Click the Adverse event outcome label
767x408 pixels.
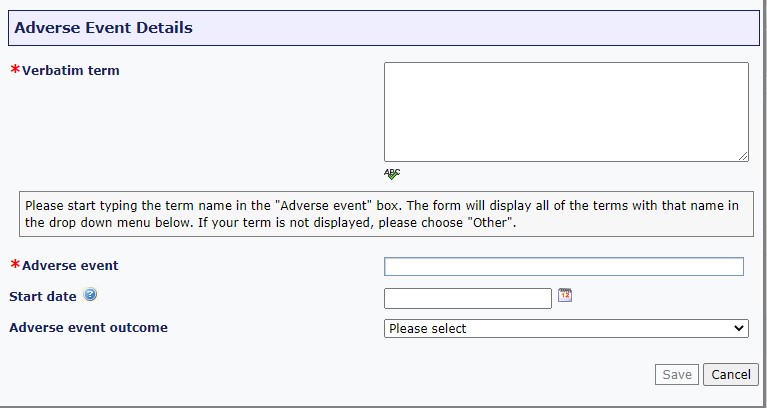coord(88,327)
